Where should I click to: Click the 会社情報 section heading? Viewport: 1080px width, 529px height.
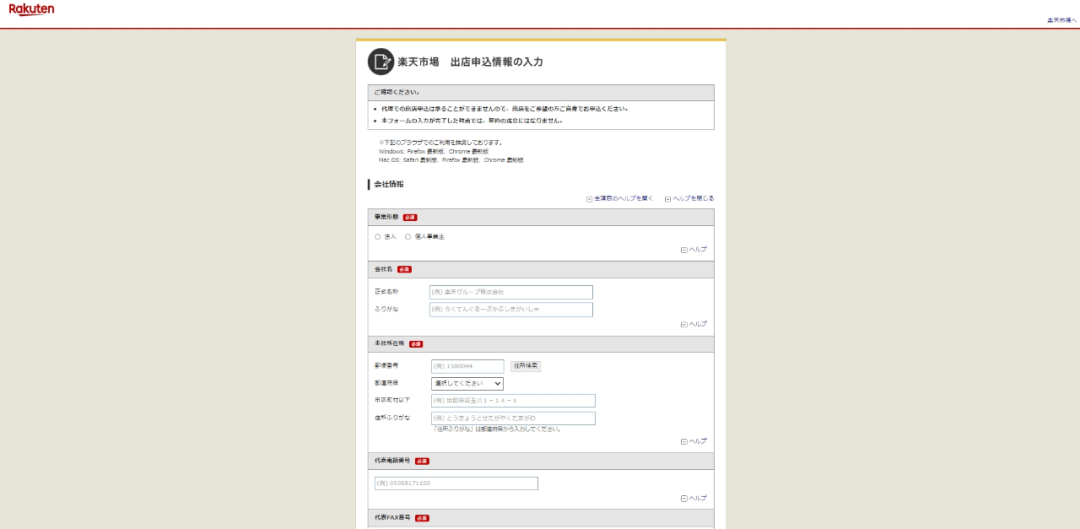click(x=389, y=184)
